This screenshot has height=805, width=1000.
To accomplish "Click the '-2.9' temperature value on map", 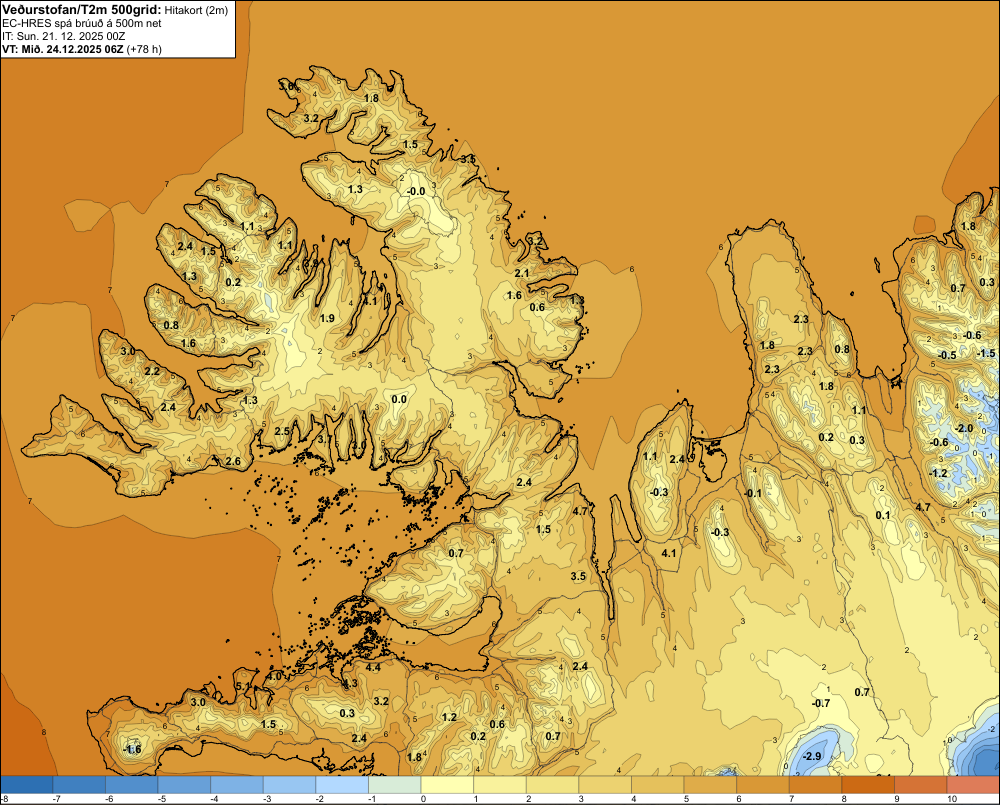I will coord(812,756).
